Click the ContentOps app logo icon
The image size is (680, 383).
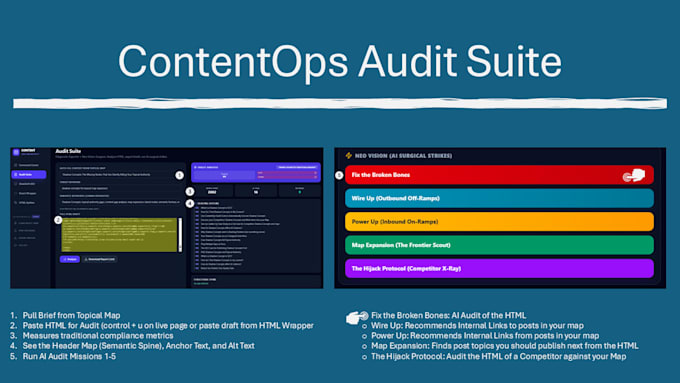(x=16, y=152)
